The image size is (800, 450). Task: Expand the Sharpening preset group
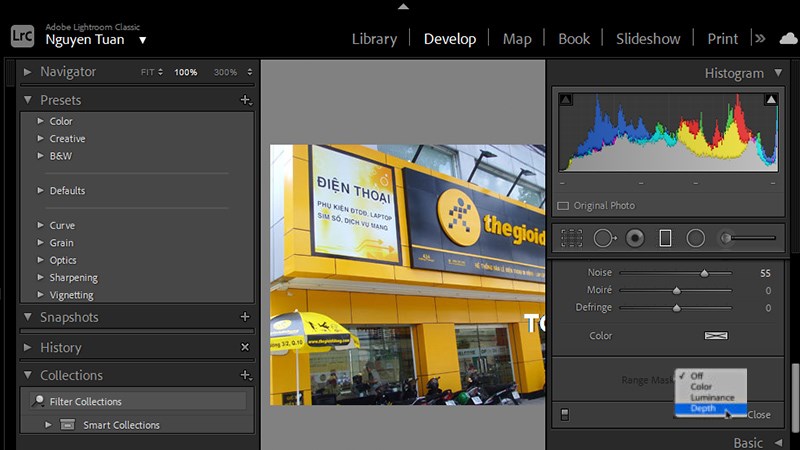[x=40, y=277]
